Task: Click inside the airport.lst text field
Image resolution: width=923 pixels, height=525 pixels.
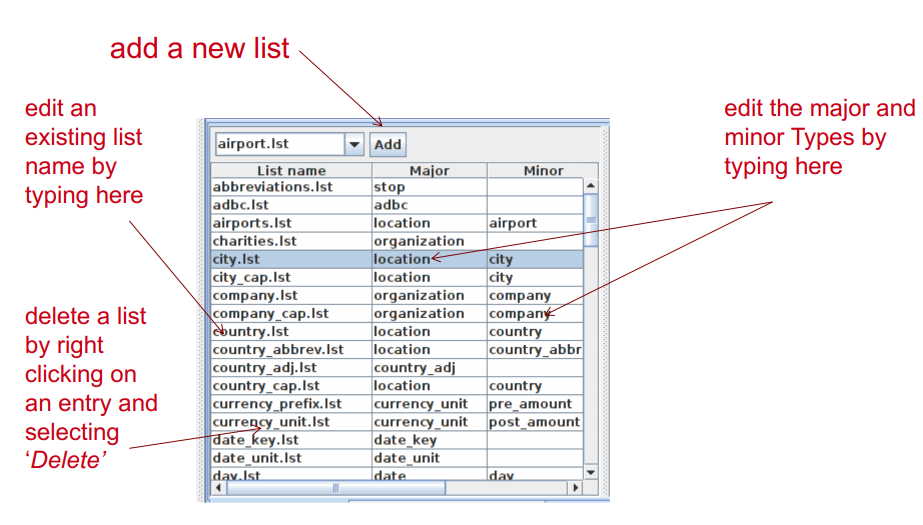Action: pos(278,145)
